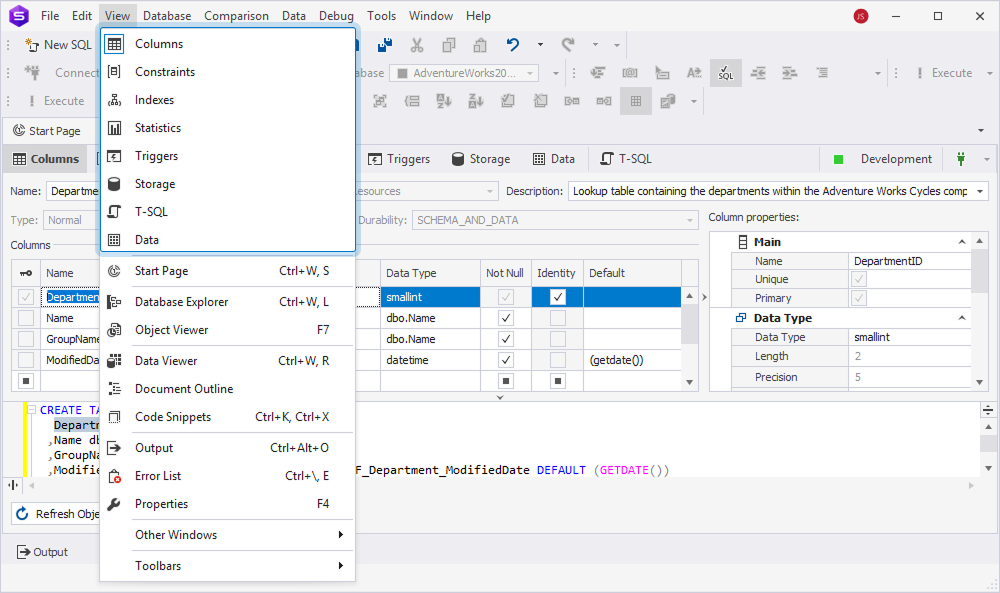Viewport: 1000px width, 593px height.
Task: Click the chart with lock toolbar icon
Action: pyautogui.click(x=668, y=101)
